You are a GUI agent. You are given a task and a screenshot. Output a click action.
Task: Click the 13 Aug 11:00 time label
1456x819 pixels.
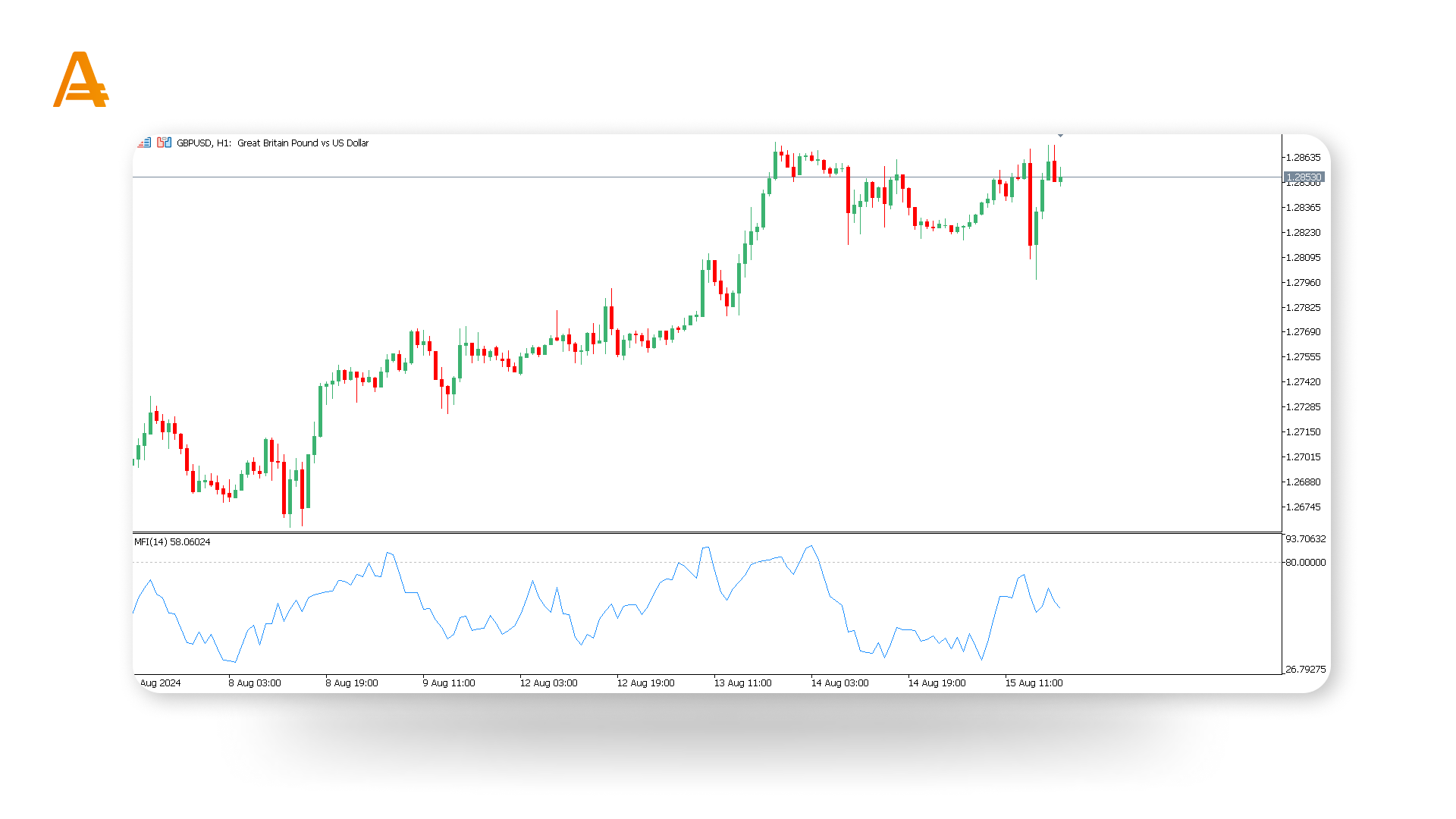742,682
